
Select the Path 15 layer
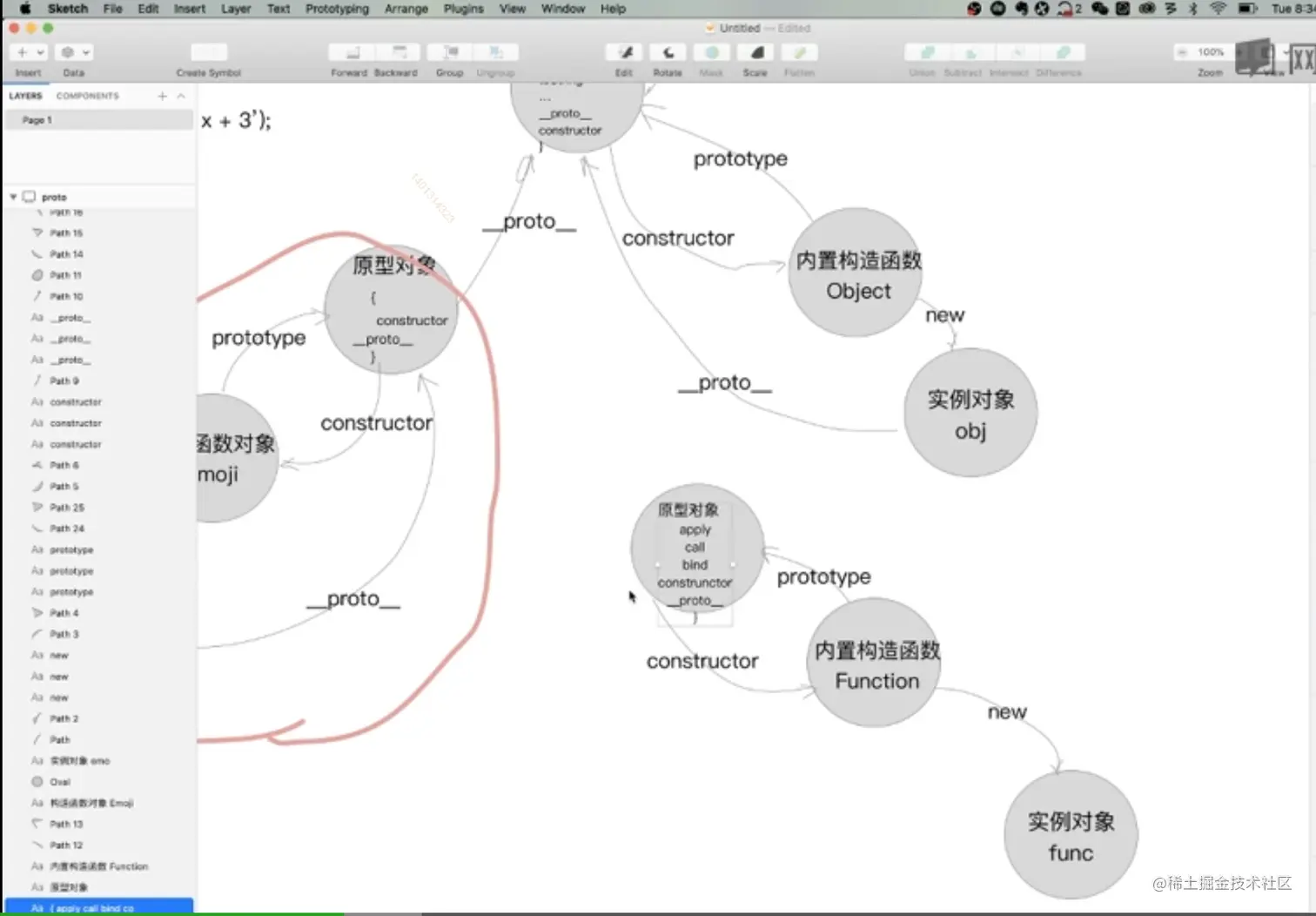point(65,232)
